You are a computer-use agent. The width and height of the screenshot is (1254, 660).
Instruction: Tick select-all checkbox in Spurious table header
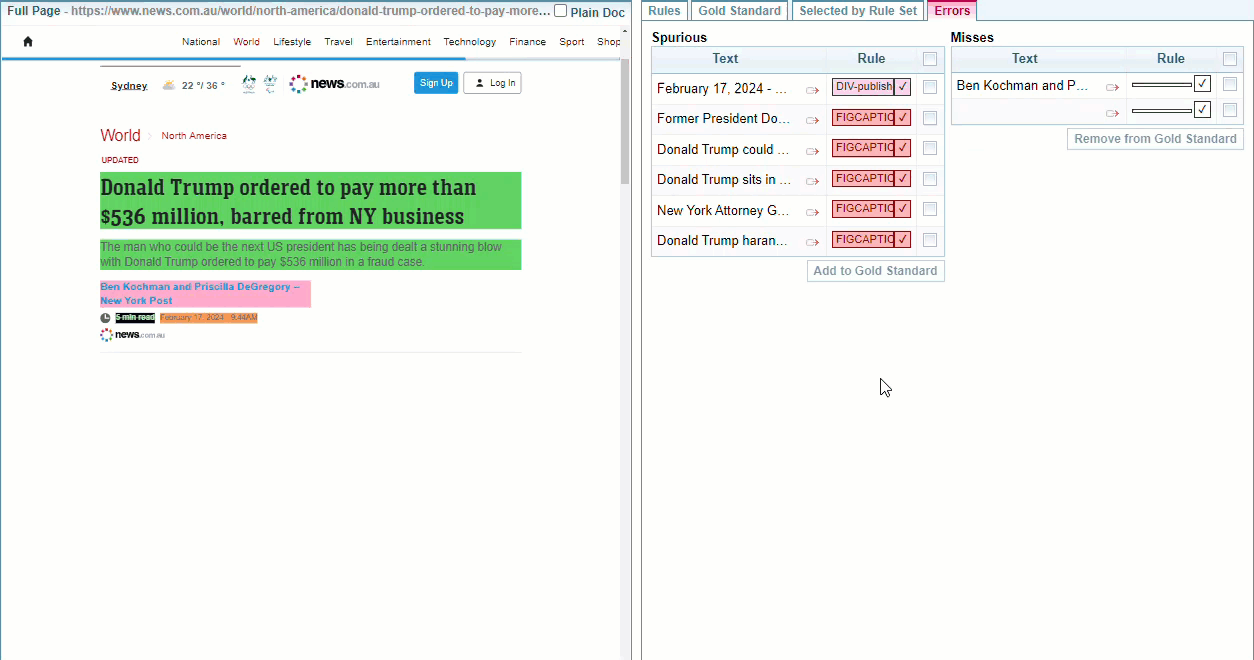[x=930, y=59]
